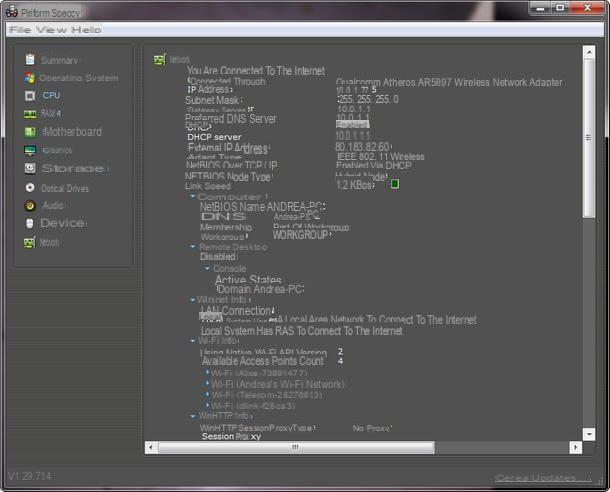Screen dimensions: 610x492
Task: Click the vertical scrollbar up arrow
Action: tap(589, 52)
